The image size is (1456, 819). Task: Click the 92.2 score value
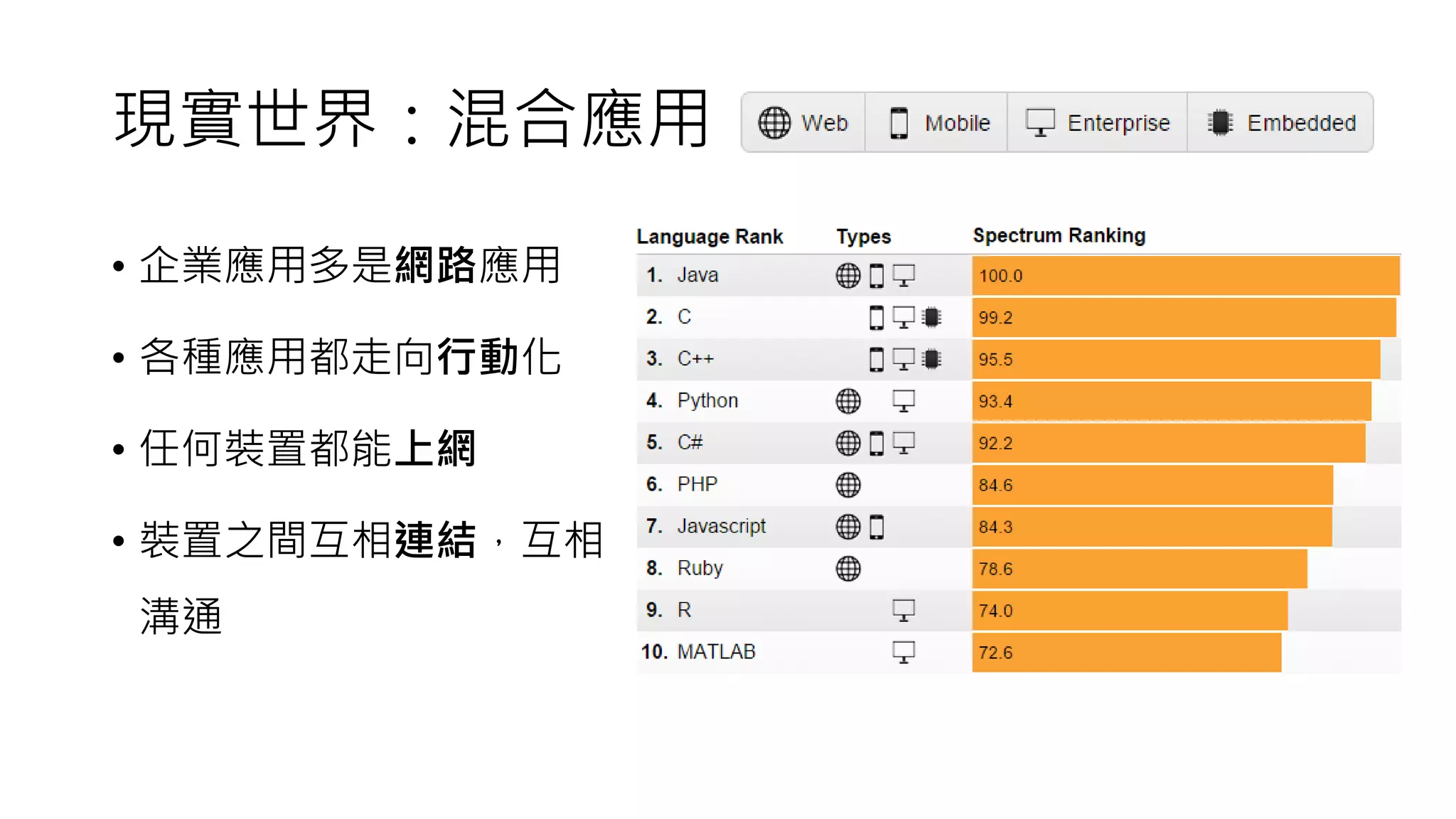pyautogui.click(x=995, y=444)
